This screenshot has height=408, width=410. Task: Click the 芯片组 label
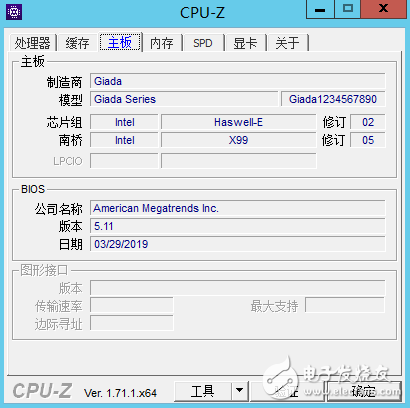tap(64, 122)
